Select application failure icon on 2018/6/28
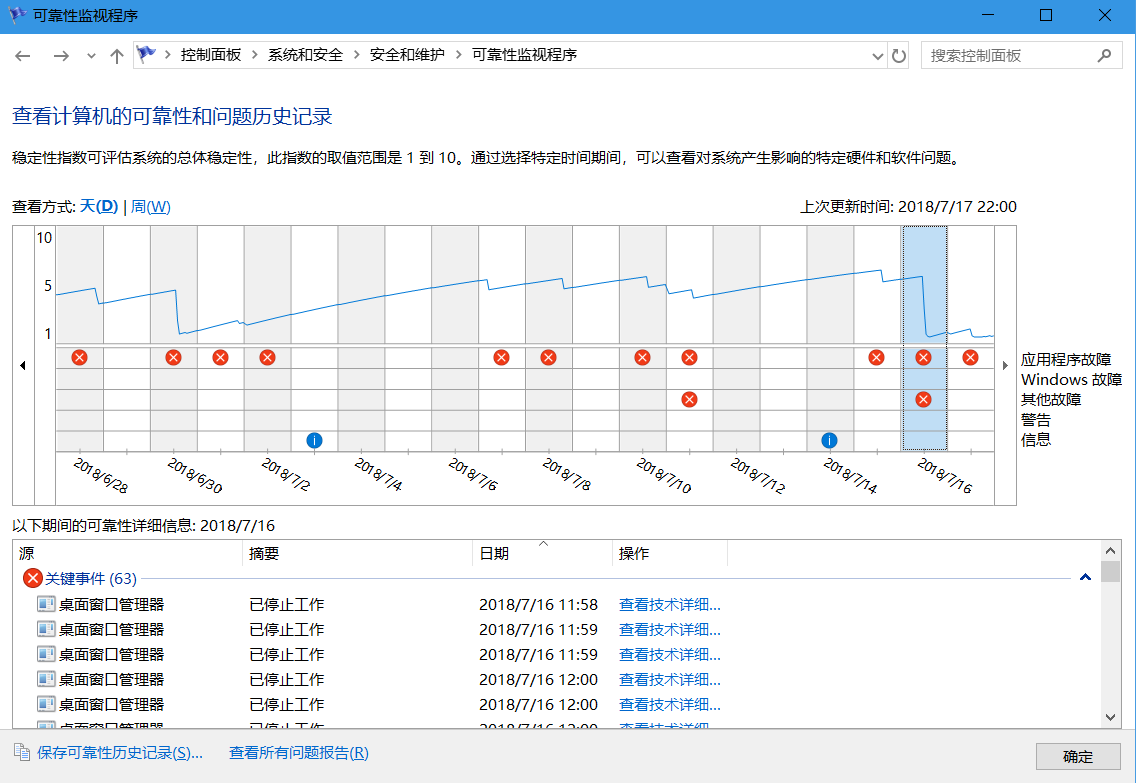 (x=80, y=357)
